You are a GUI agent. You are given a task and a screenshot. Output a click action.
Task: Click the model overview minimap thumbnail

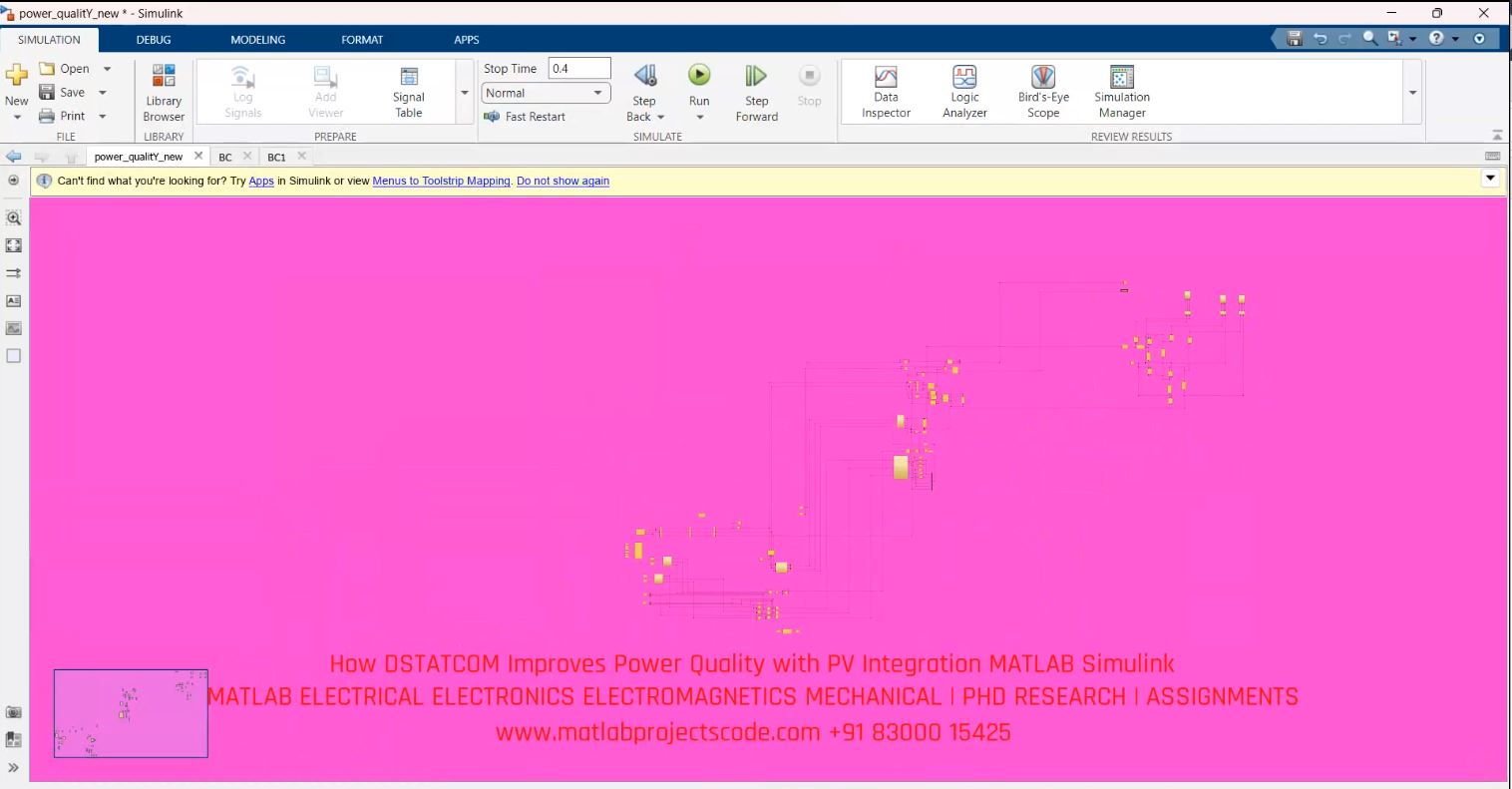point(131,713)
